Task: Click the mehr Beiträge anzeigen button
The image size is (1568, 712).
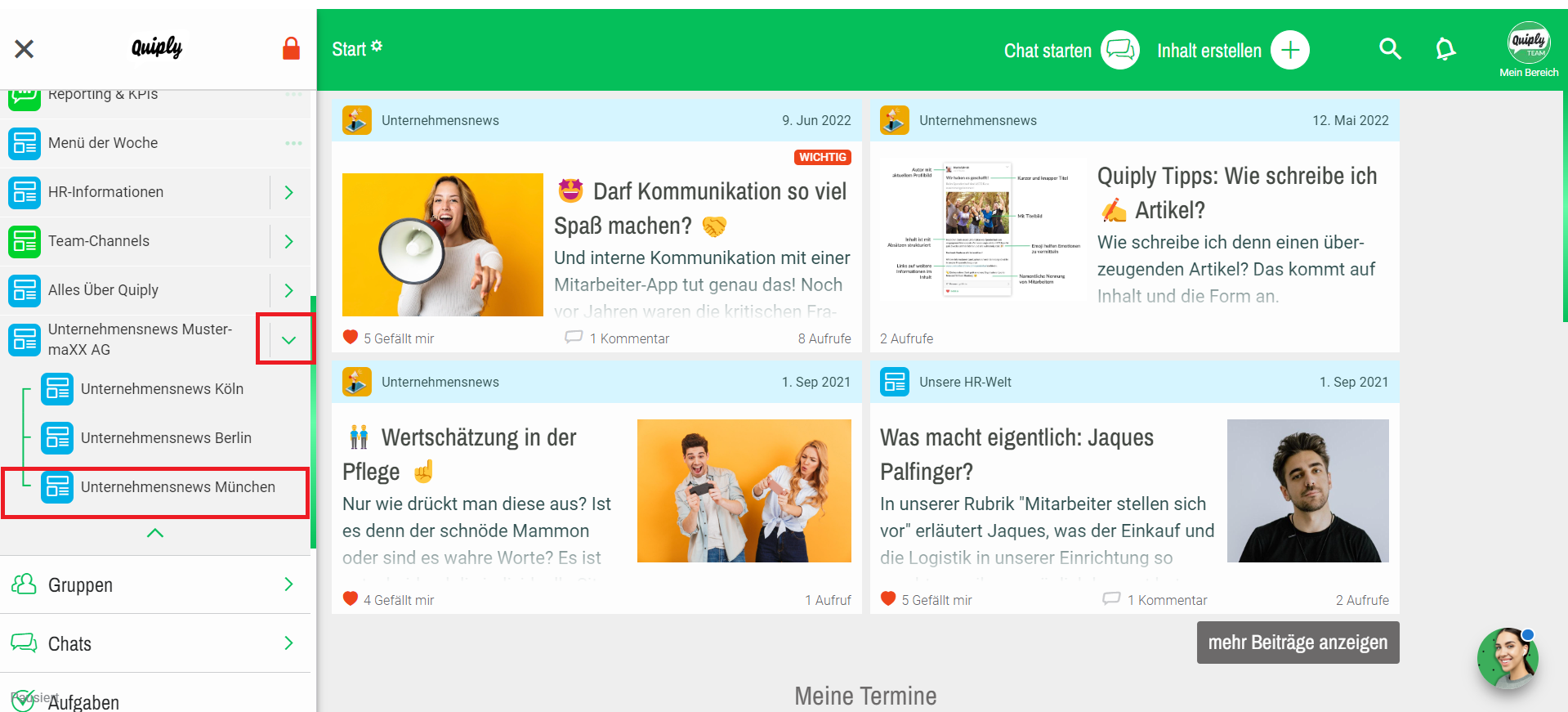Action: click(1298, 643)
